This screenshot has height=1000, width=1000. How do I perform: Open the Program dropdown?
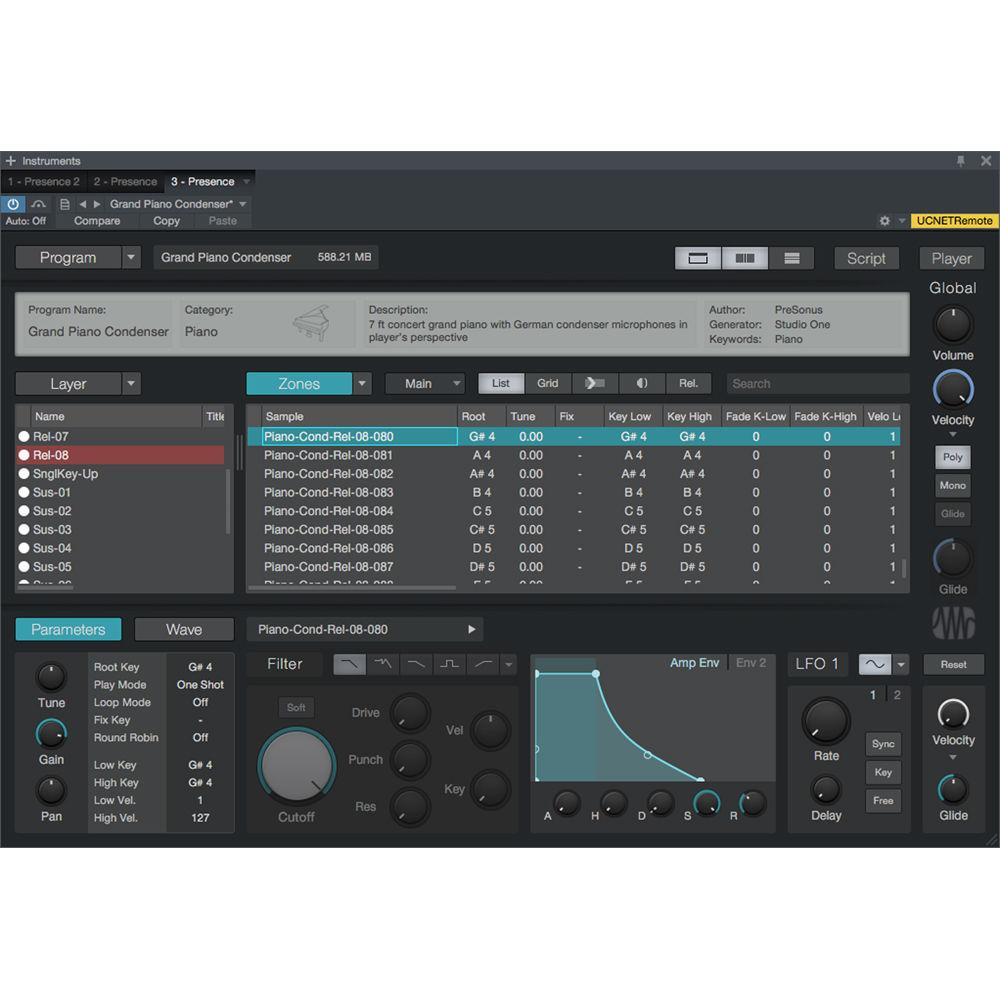click(131, 257)
